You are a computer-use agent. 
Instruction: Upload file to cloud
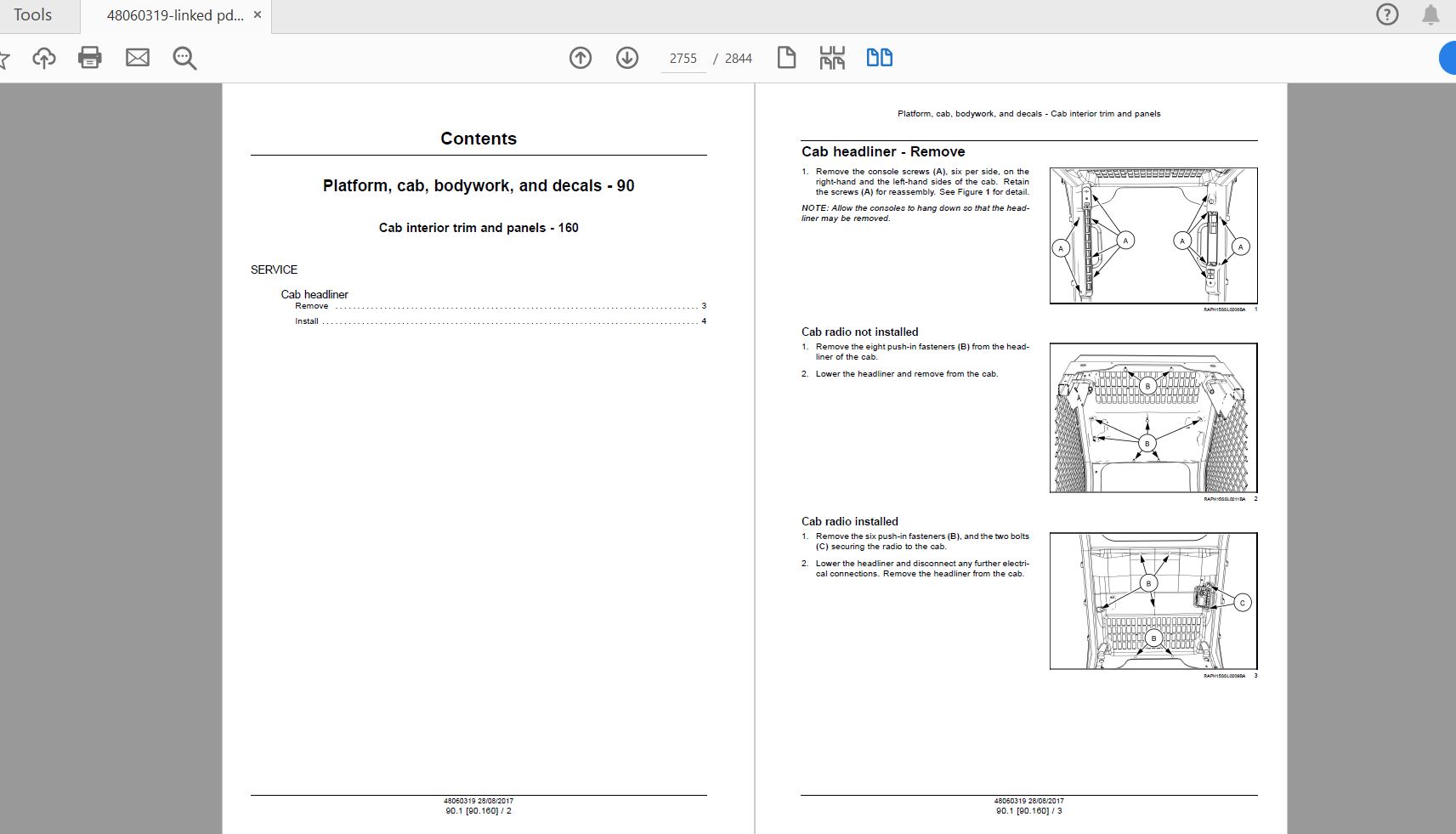(x=44, y=58)
